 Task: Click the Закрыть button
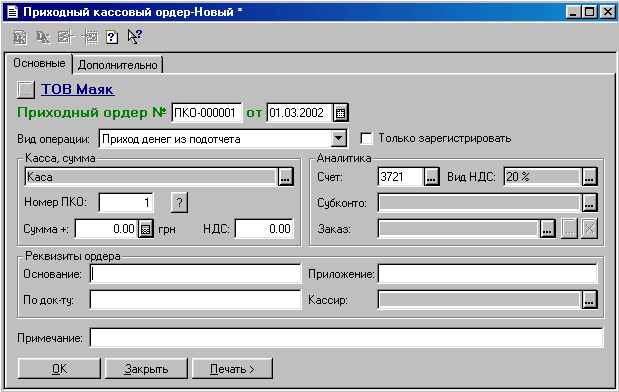(x=146, y=369)
